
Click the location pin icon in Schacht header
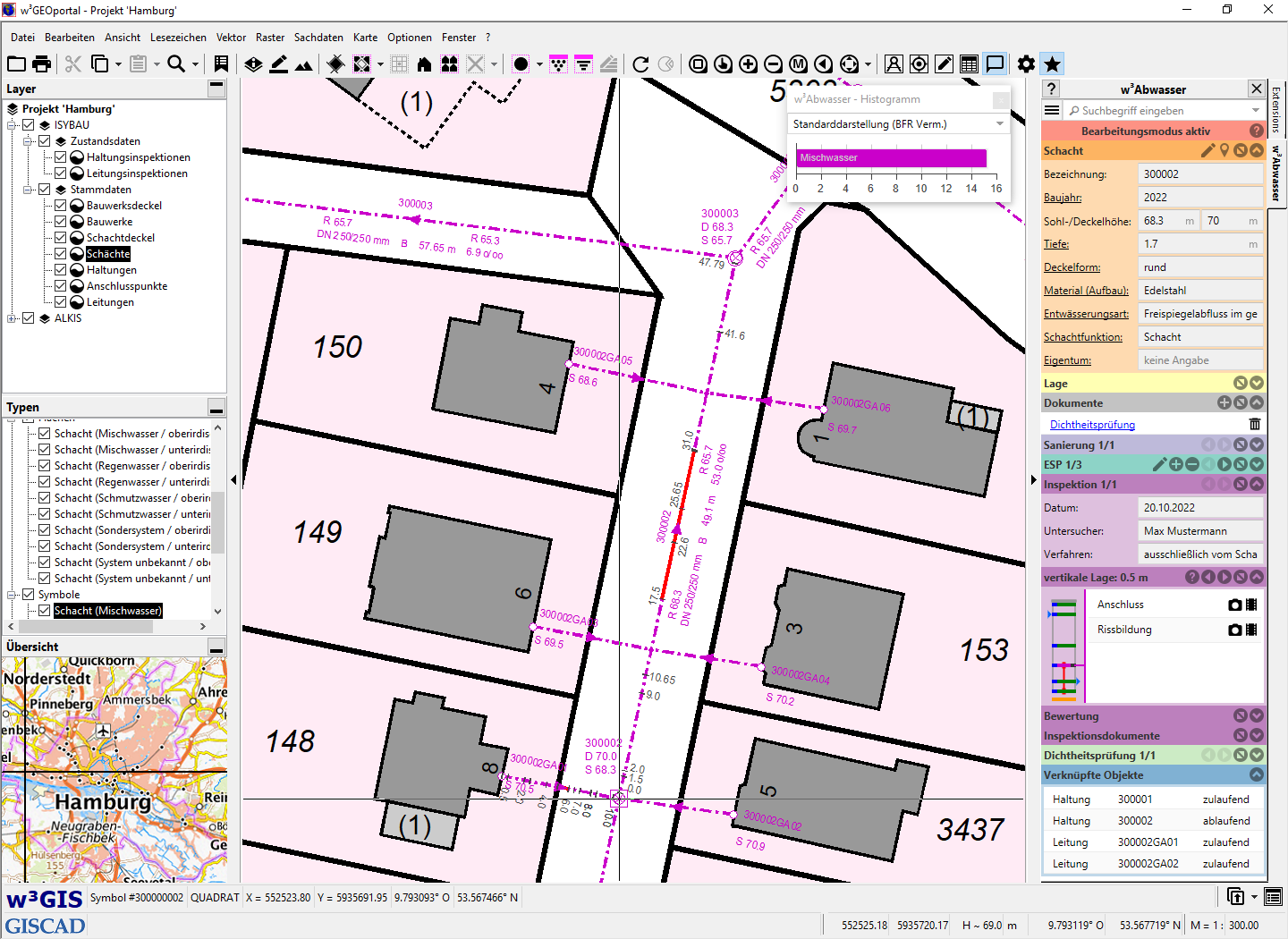pyautogui.click(x=1224, y=150)
